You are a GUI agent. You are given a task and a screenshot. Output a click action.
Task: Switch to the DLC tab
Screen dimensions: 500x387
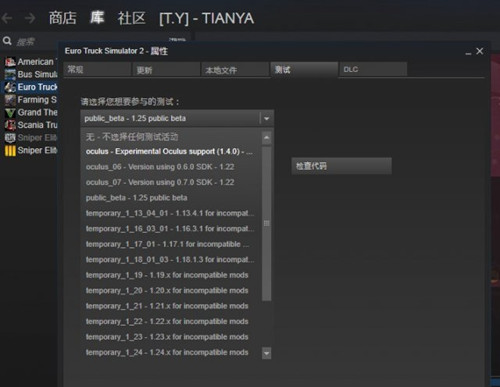(373, 69)
